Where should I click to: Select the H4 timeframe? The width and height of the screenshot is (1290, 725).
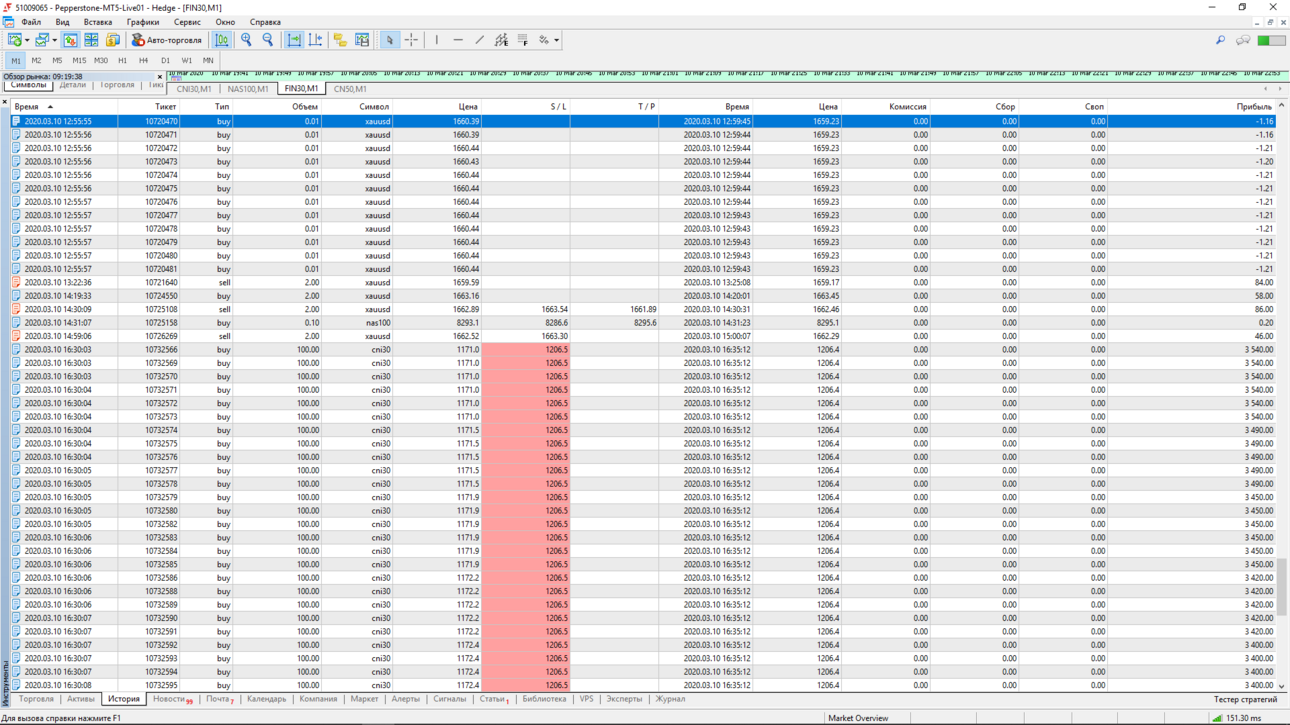coord(143,60)
